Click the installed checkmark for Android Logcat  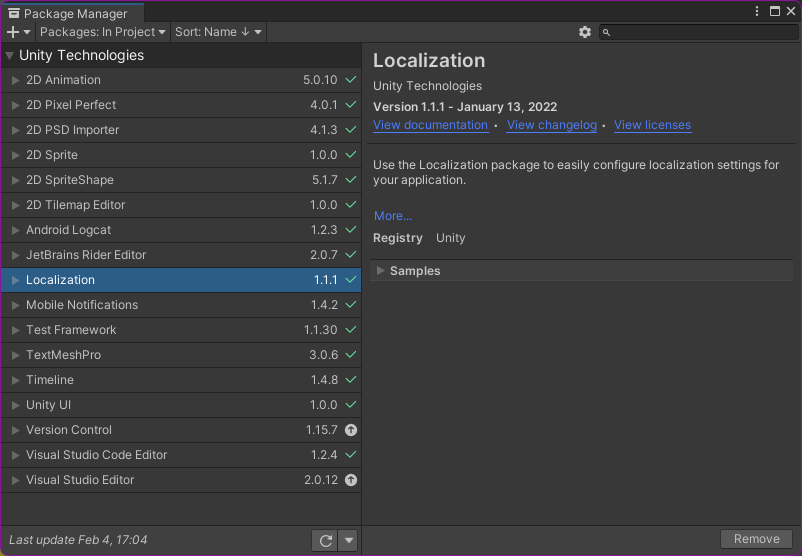pyautogui.click(x=351, y=230)
